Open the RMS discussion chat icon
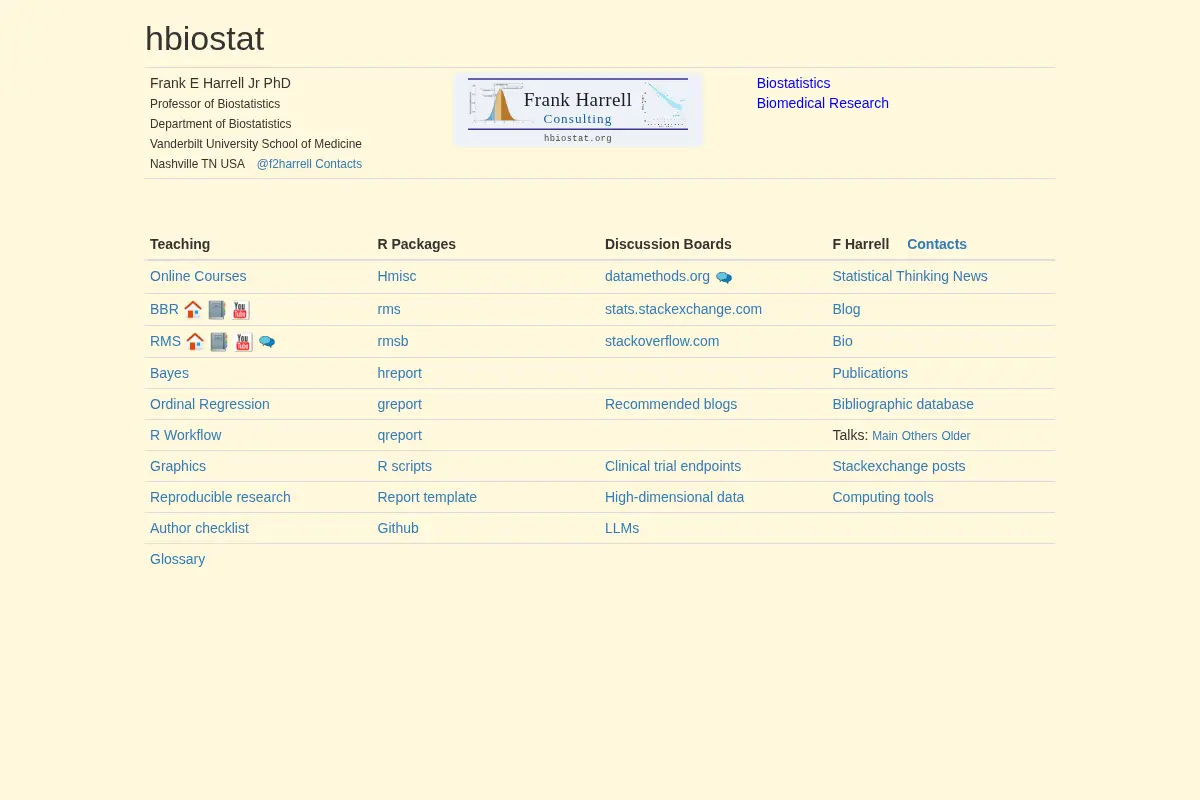The width and height of the screenshot is (1200, 800). click(x=267, y=342)
